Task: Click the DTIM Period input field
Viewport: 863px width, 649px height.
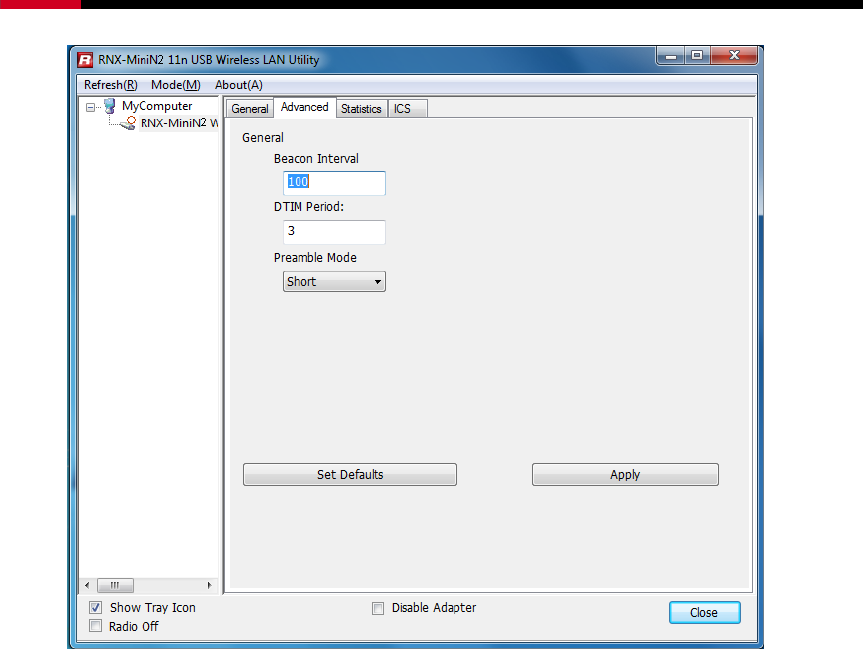Action: click(x=334, y=232)
